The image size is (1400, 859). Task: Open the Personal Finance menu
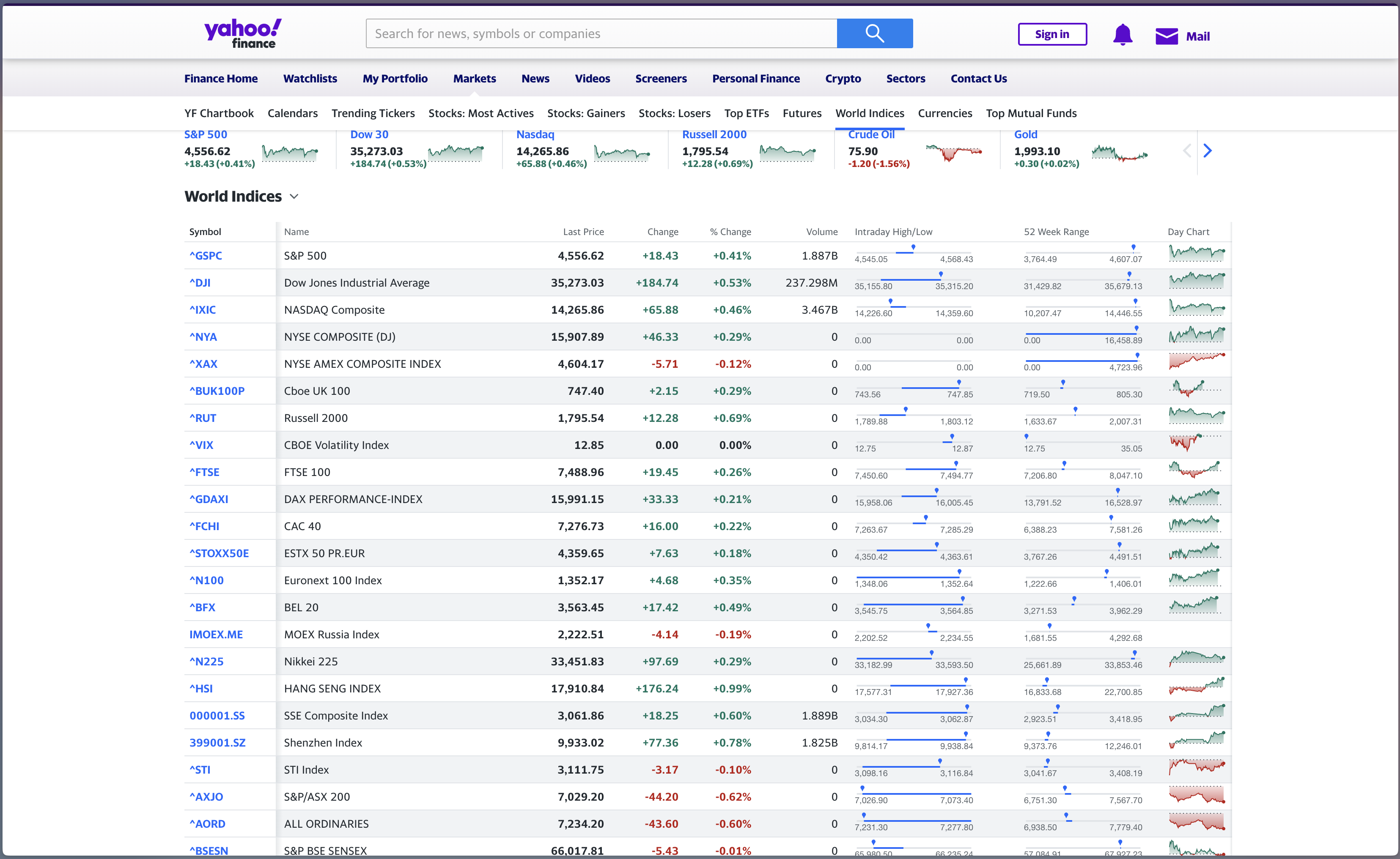[755, 78]
